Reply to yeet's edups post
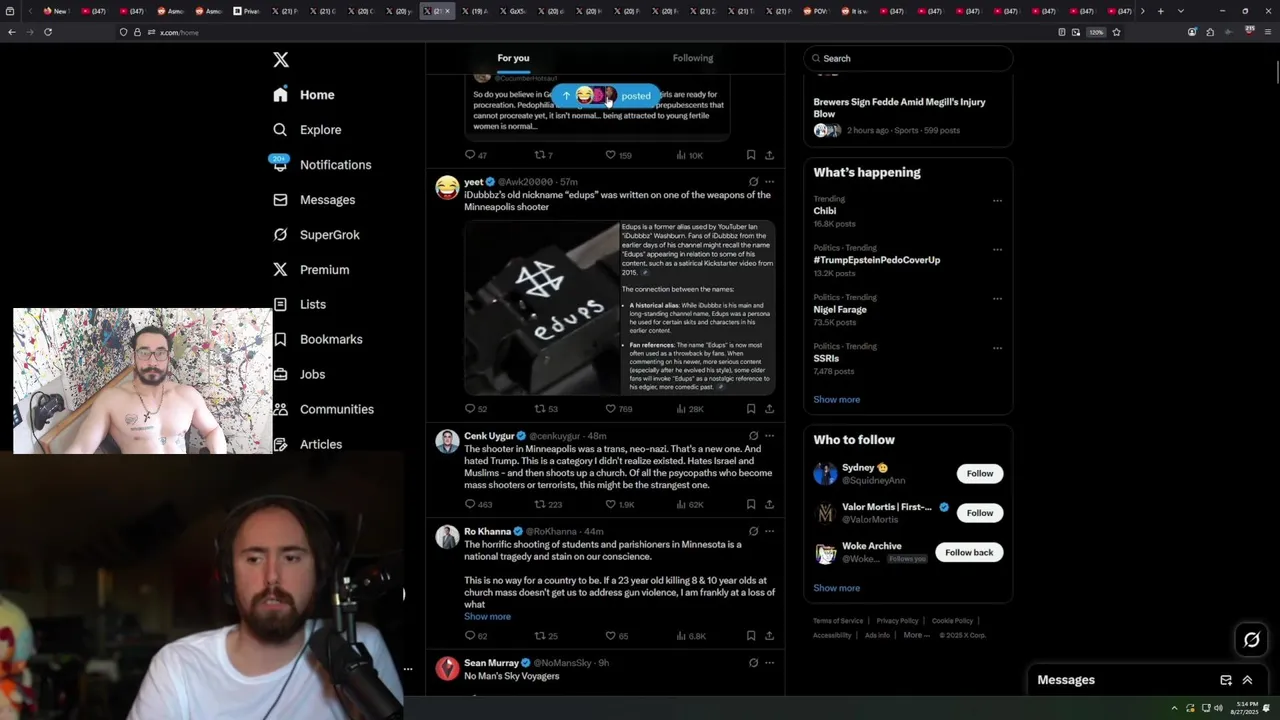The width and height of the screenshot is (1280, 720). 470,409
